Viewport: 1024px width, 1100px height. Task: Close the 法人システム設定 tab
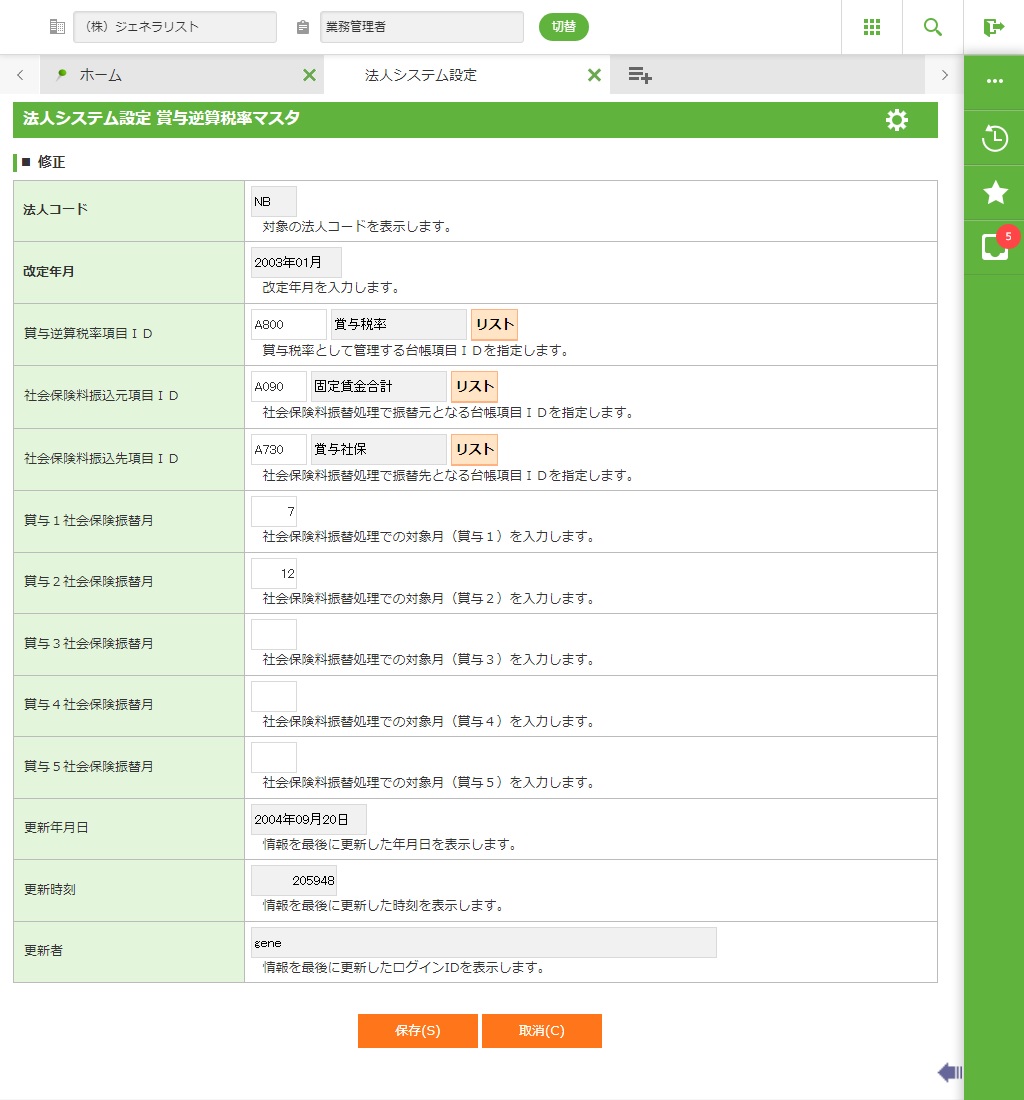tap(594, 75)
